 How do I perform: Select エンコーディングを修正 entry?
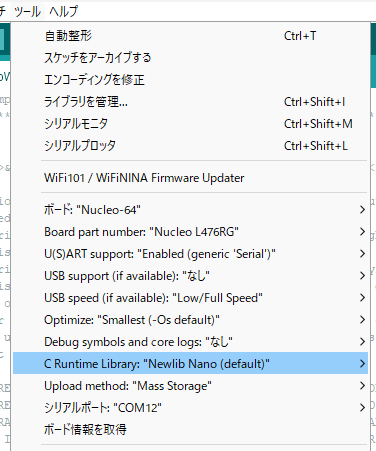190,80
